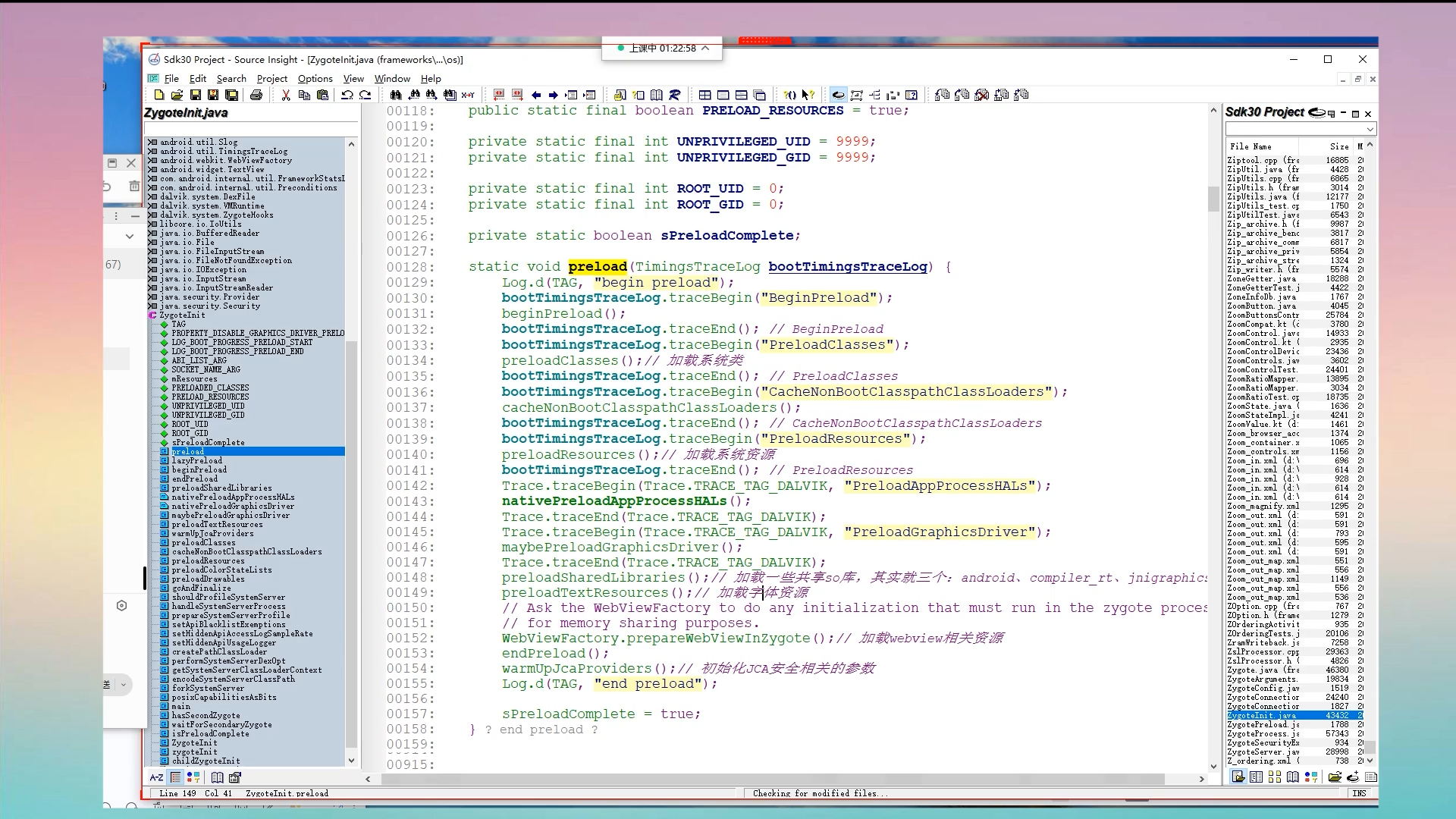Click the Undo arrow icon
Image resolution: width=1456 pixels, height=819 pixels.
click(x=347, y=95)
